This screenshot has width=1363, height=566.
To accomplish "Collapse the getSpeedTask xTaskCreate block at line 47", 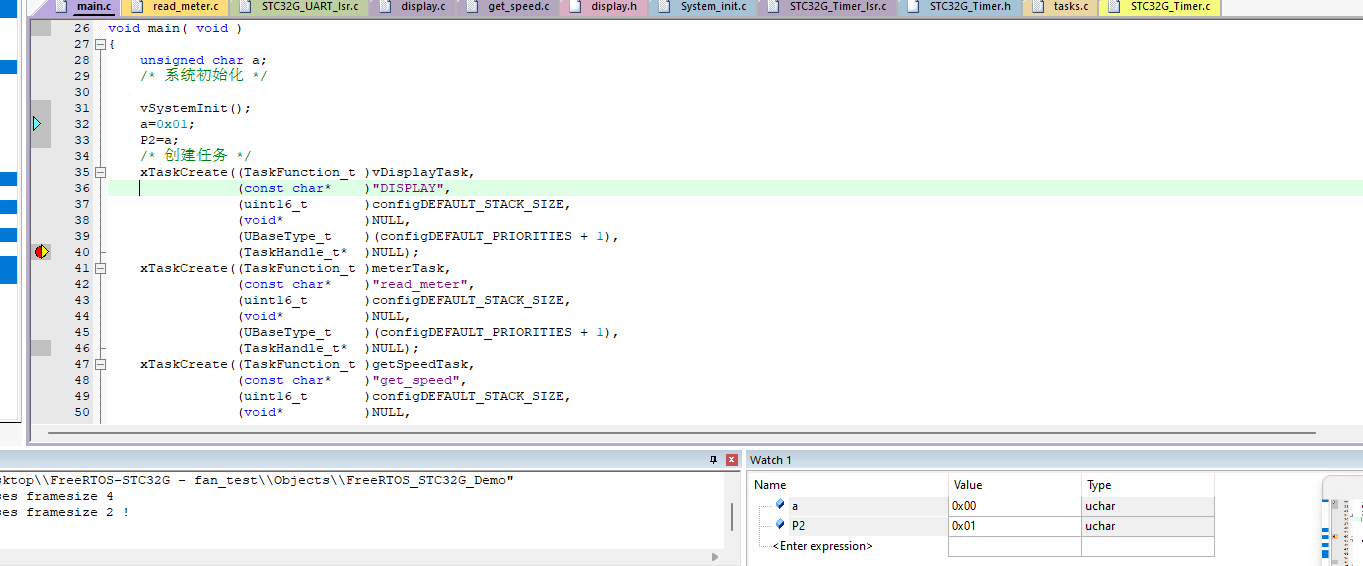I will pos(100,364).
